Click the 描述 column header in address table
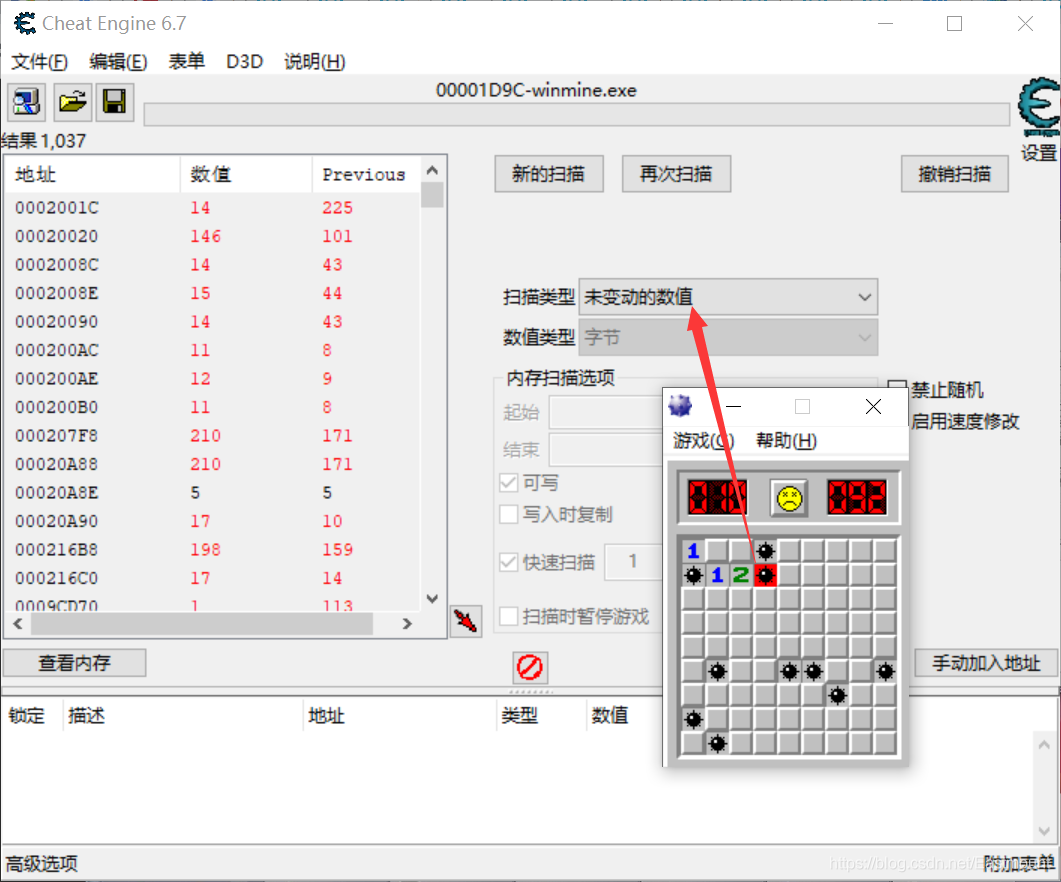 pos(183,715)
